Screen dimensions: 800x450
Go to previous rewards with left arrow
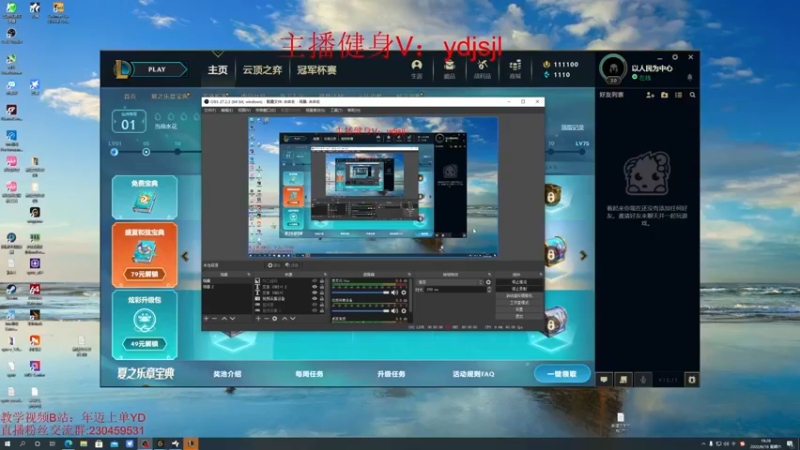click(185, 256)
